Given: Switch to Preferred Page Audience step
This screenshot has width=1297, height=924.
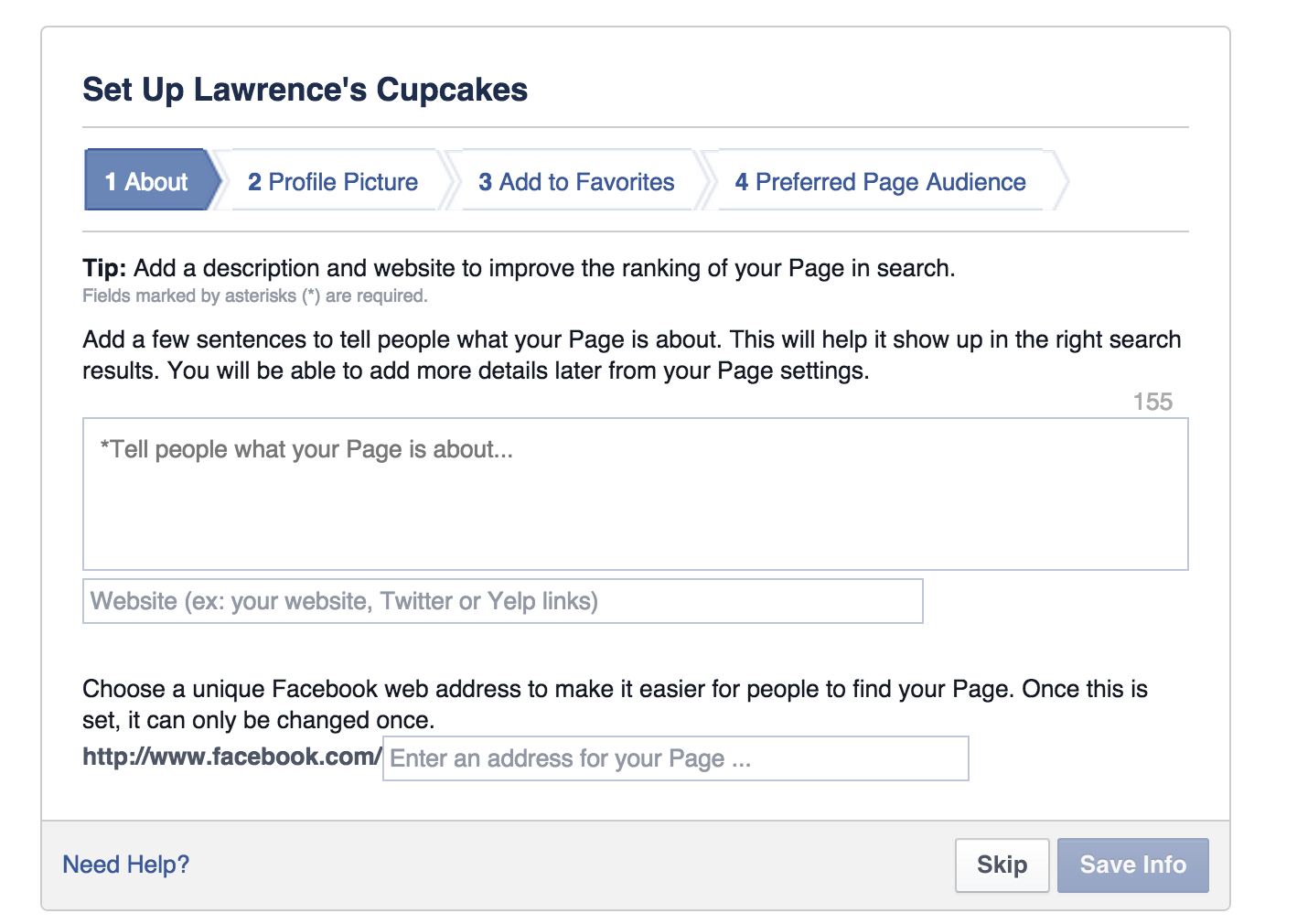Looking at the screenshot, I should coord(881,181).
